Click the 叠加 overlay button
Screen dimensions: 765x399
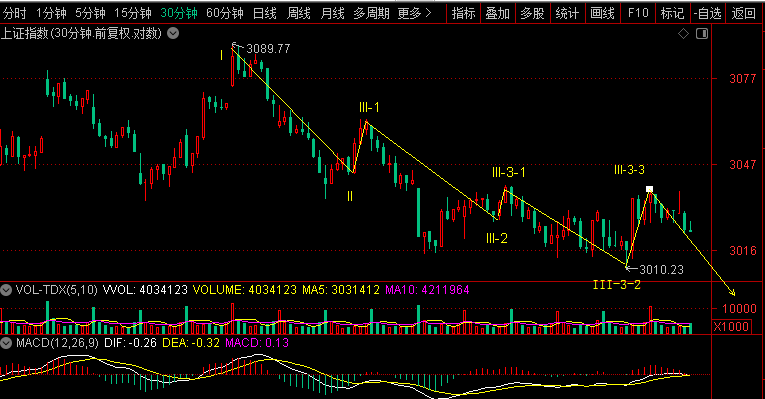[498, 13]
